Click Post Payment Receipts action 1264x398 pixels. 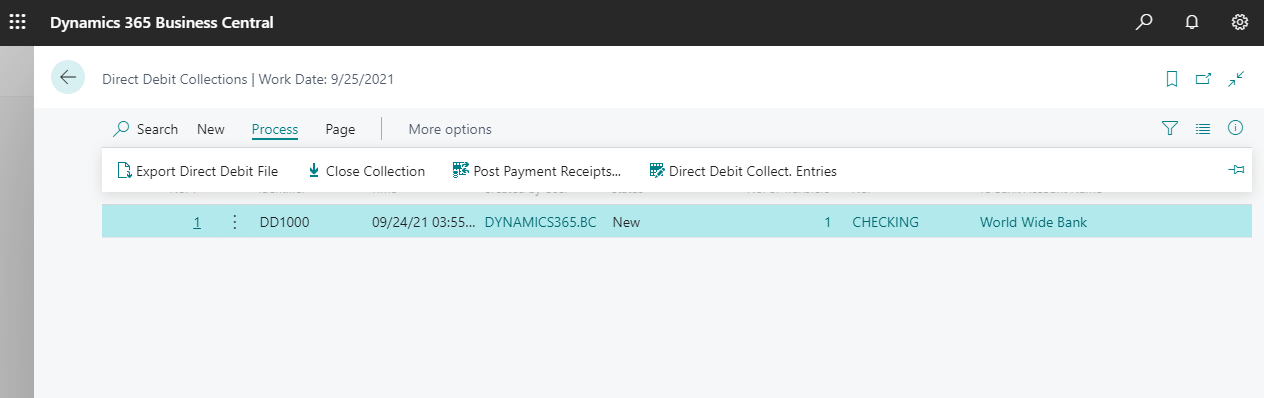point(536,171)
